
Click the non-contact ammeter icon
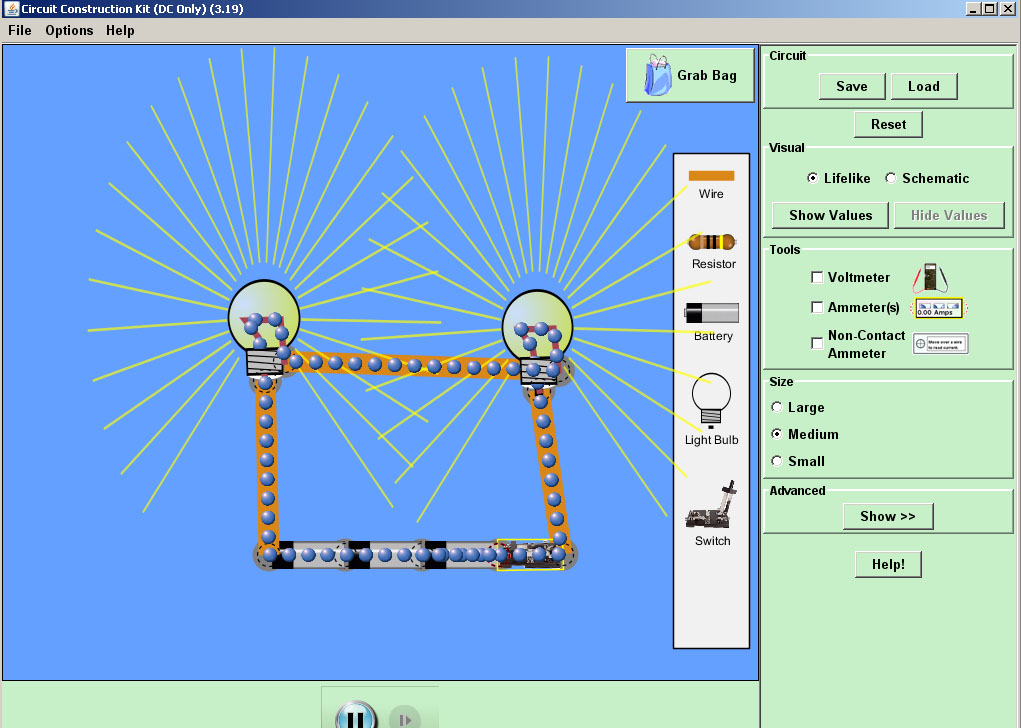pos(941,343)
